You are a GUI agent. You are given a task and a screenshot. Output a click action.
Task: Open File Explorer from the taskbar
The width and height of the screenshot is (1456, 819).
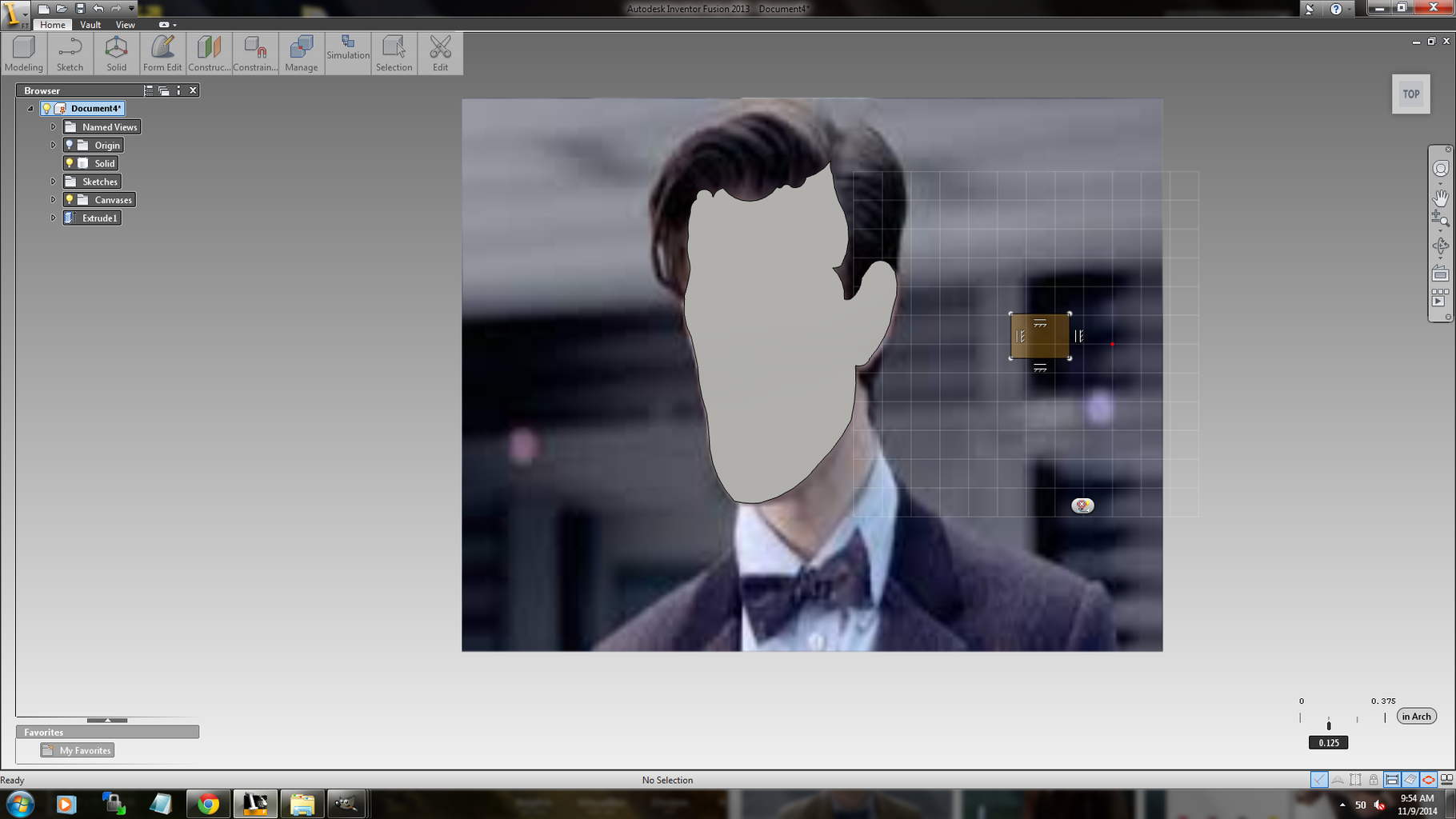pos(302,804)
